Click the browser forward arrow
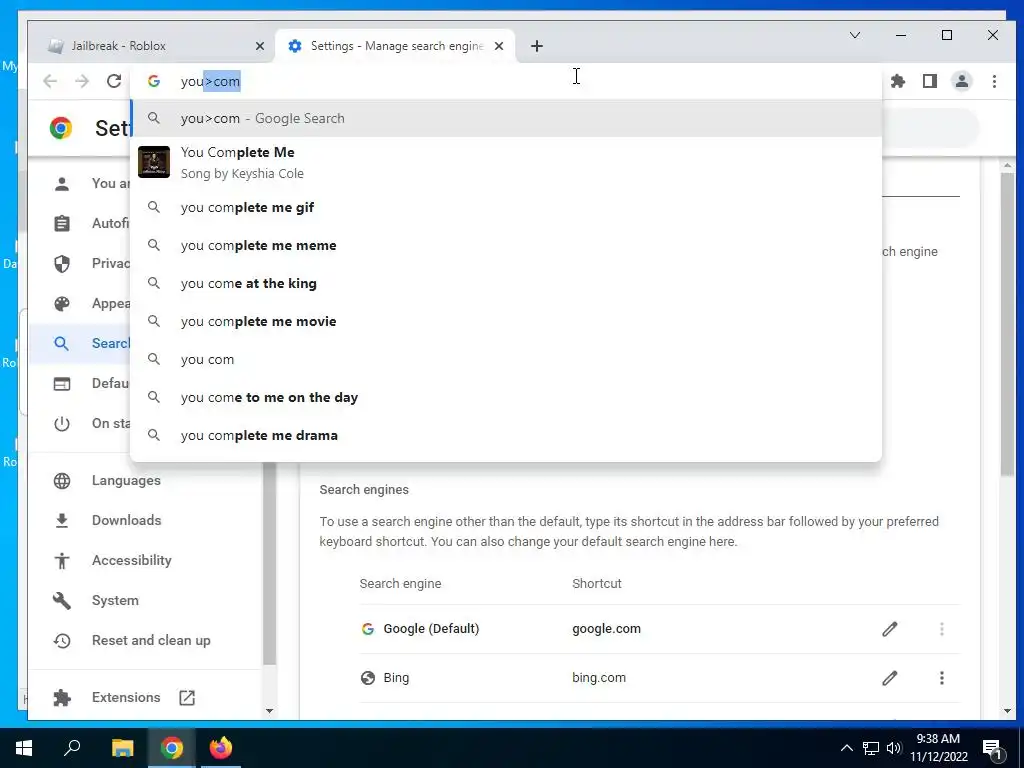Screen dimensions: 1024x768 click(82, 81)
